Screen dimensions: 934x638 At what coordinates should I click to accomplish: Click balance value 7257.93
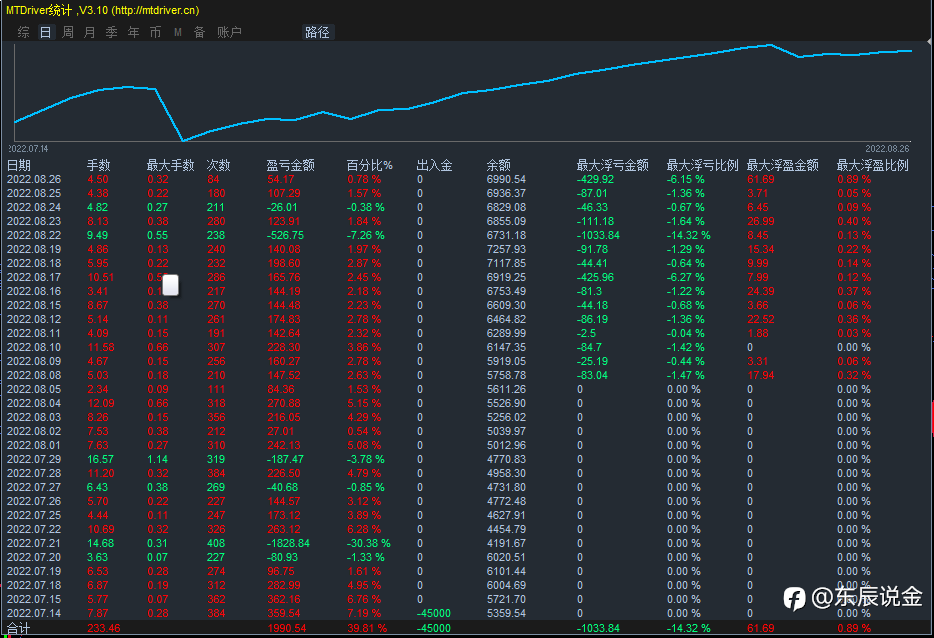coord(506,249)
